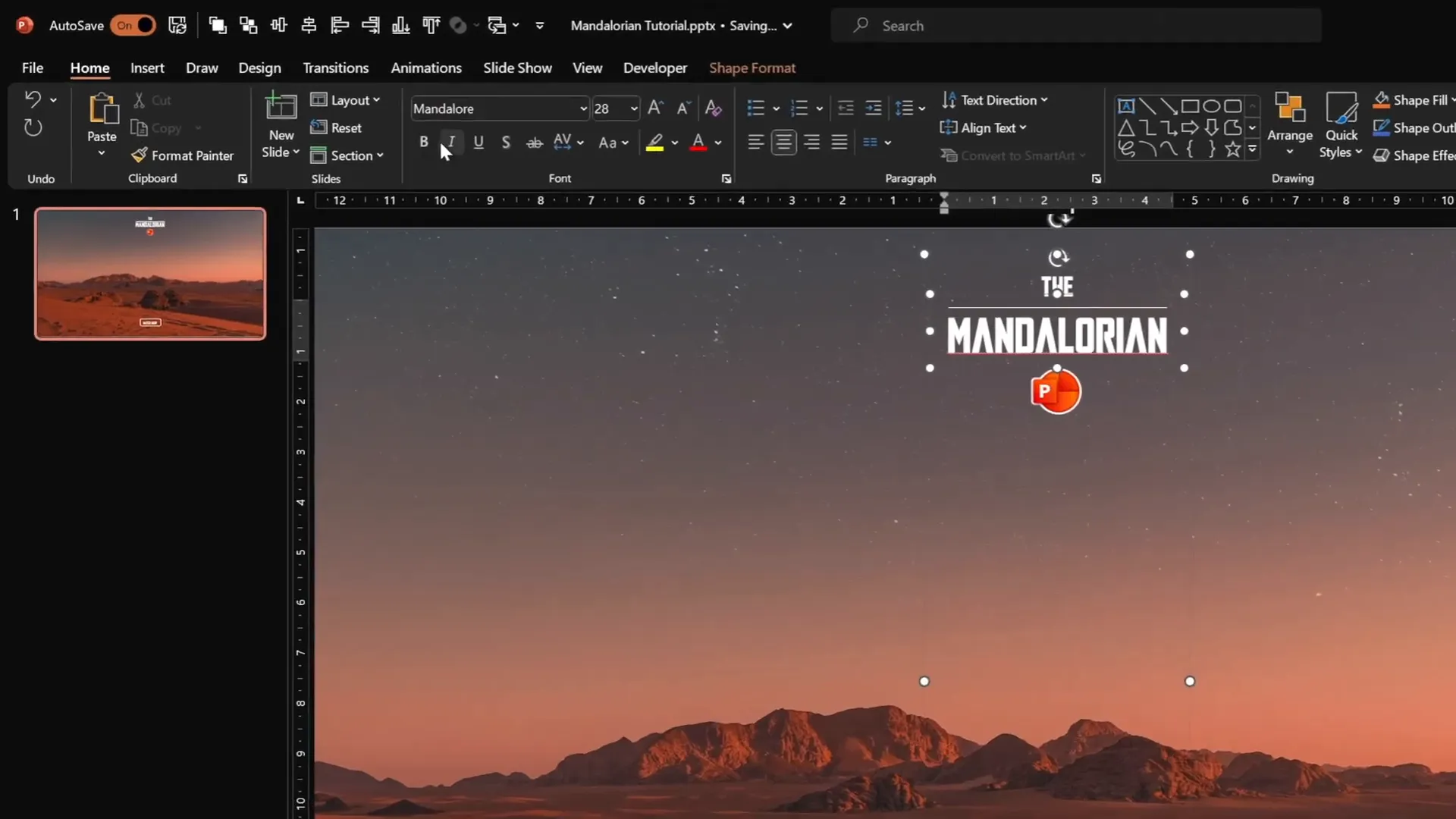Toggle Underline formatting
The image size is (1456, 819).
pos(479,142)
